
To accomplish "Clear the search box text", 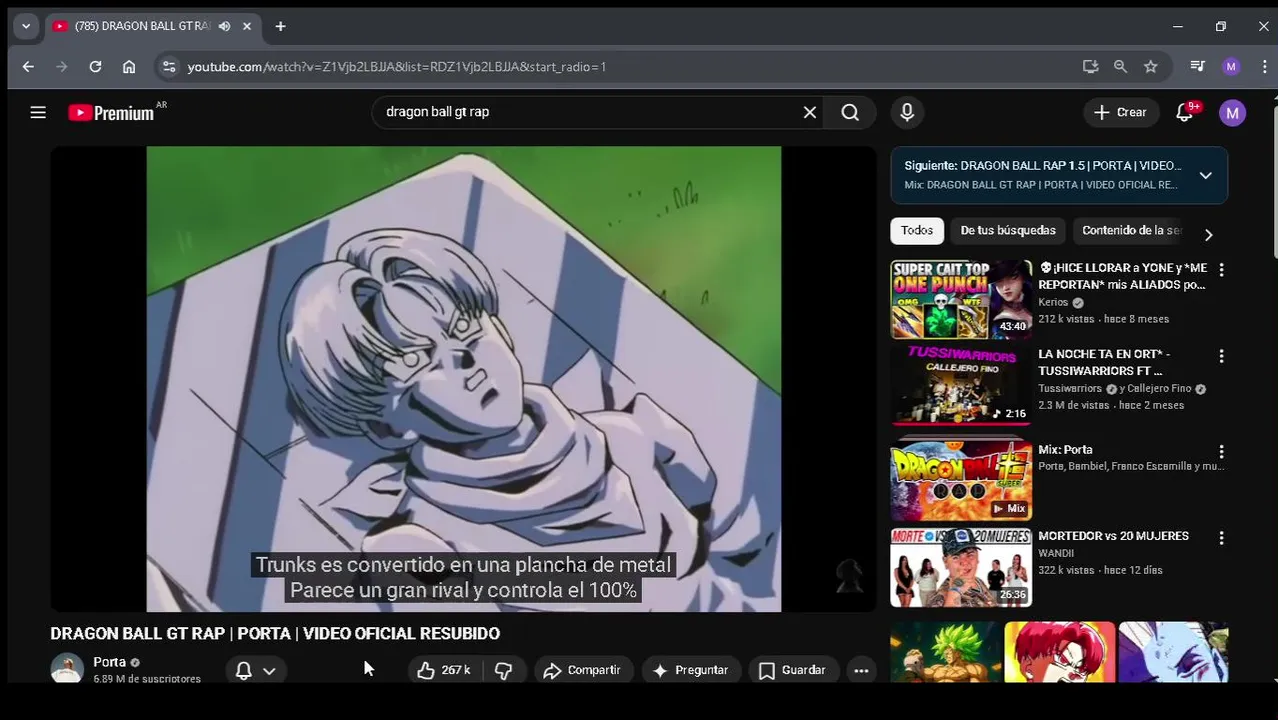I will 810,113.
